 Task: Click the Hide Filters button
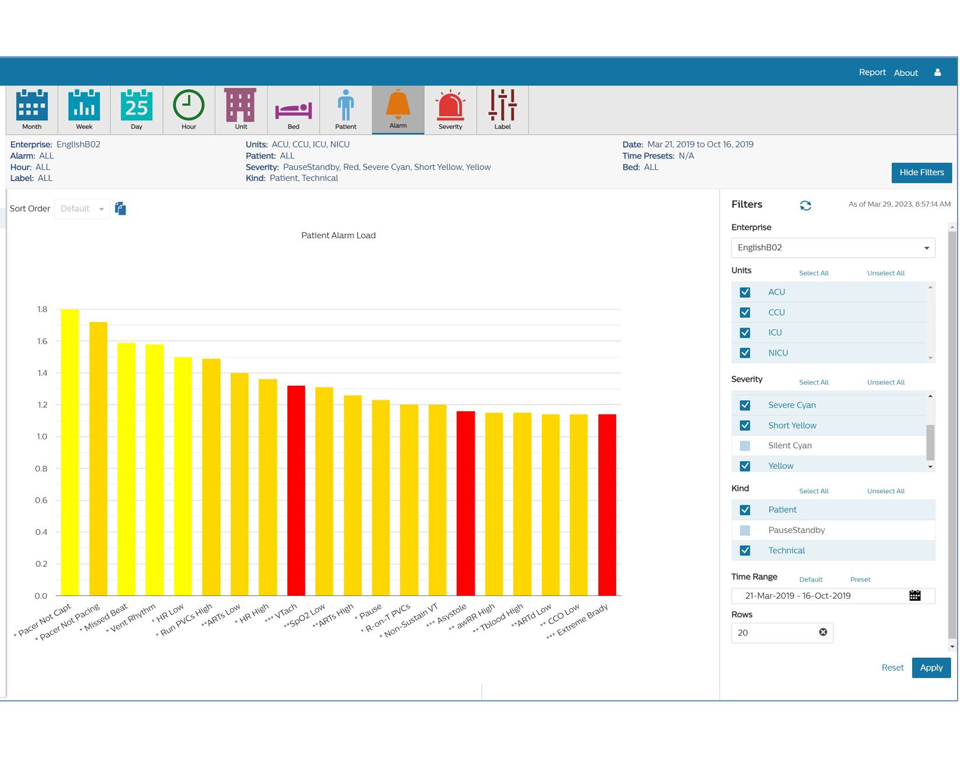click(921, 173)
